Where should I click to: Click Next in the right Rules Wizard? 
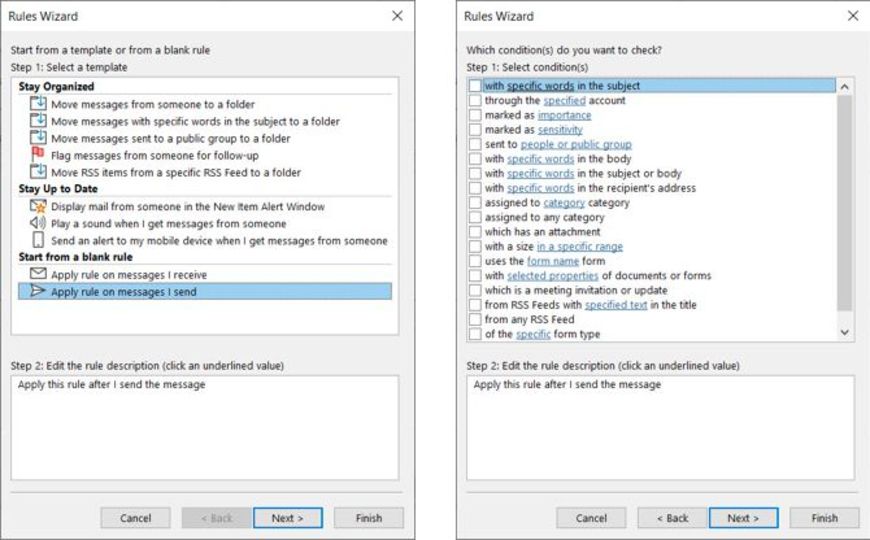(x=743, y=518)
